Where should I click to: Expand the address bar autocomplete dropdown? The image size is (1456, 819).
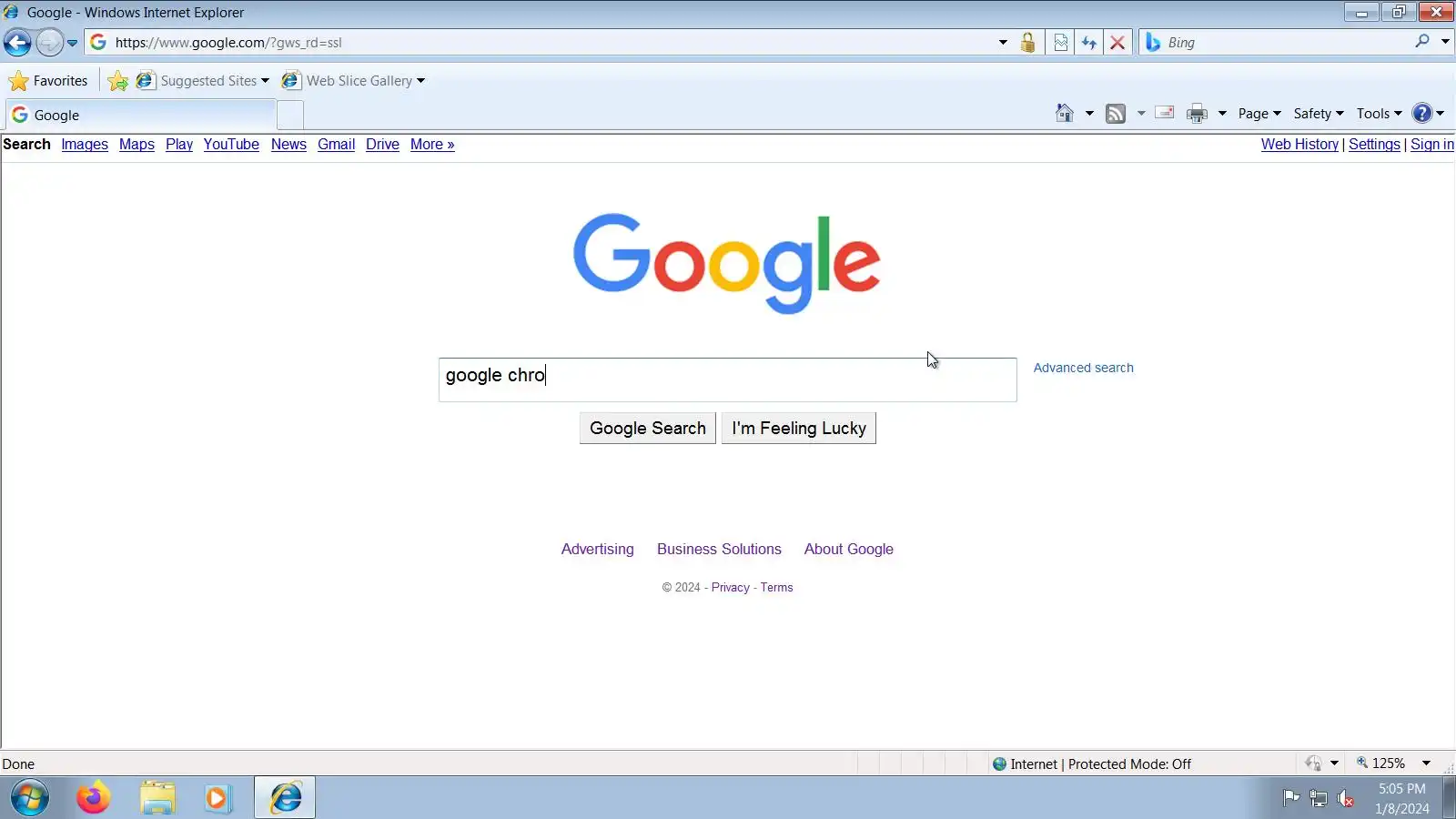point(1003,42)
